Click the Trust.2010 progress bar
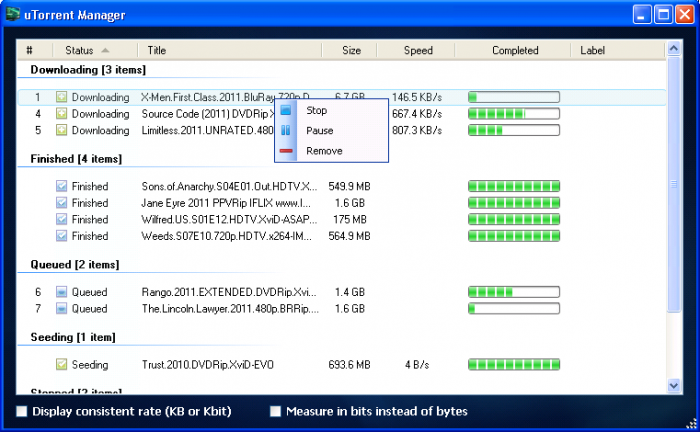The image size is (700, 432). [514, 365]
